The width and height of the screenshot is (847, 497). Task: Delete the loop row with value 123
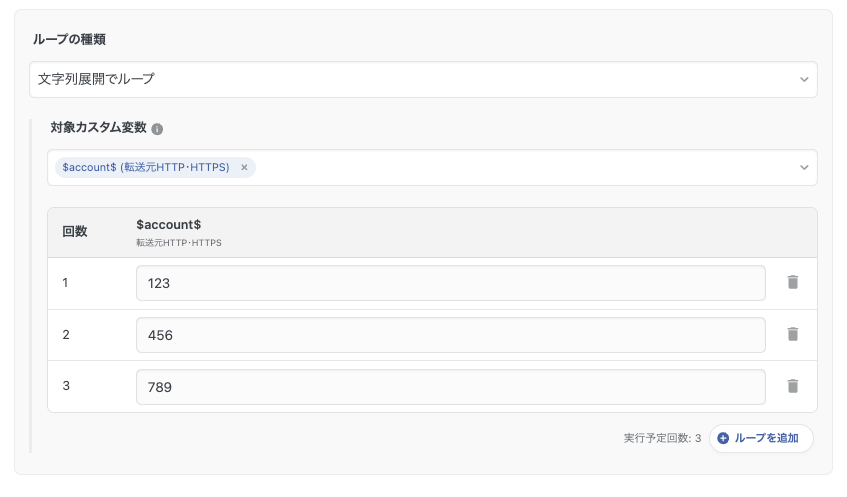point(793,283)
